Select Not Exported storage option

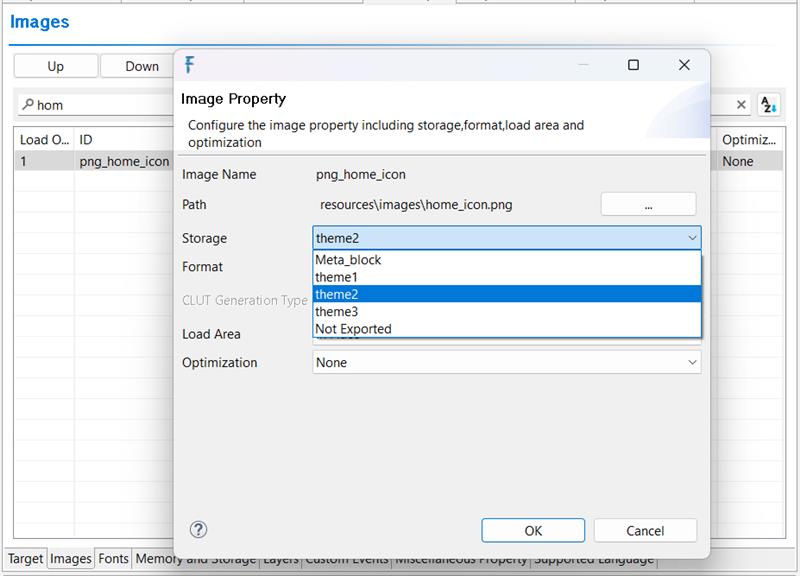click(353, 329)
